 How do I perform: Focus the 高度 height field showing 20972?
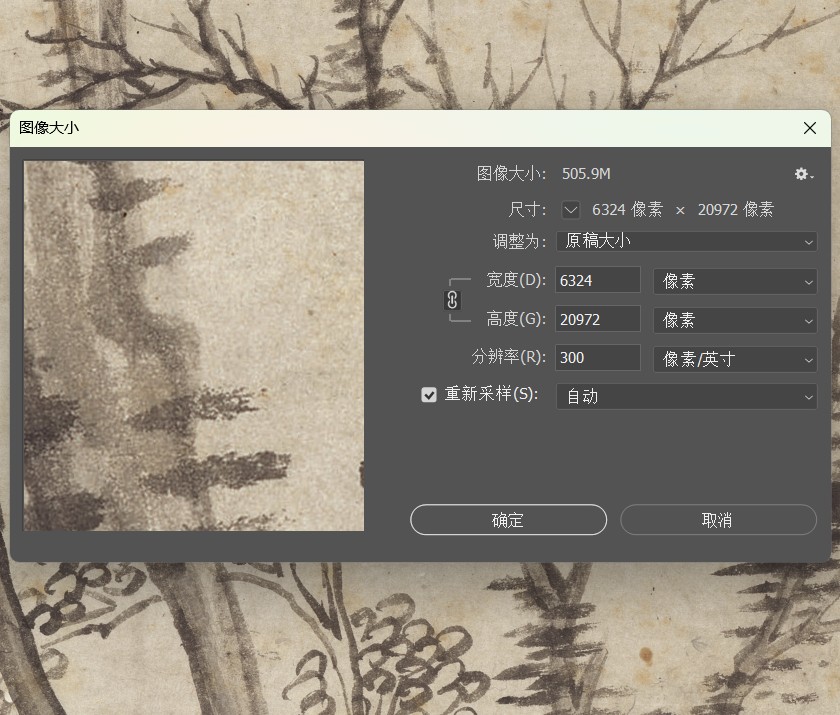click(598, 319)
